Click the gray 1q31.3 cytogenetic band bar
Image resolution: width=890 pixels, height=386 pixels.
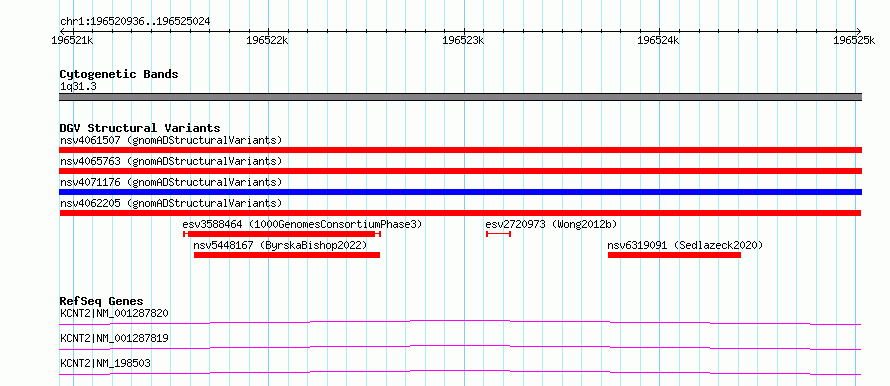click(x=460, y=97)
